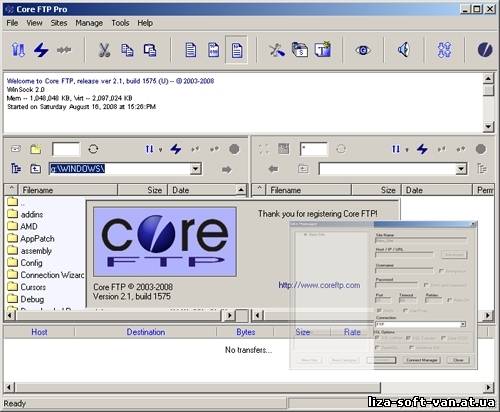
Task: Click the T template icon in main toolbar
Action: coord(323,50)
